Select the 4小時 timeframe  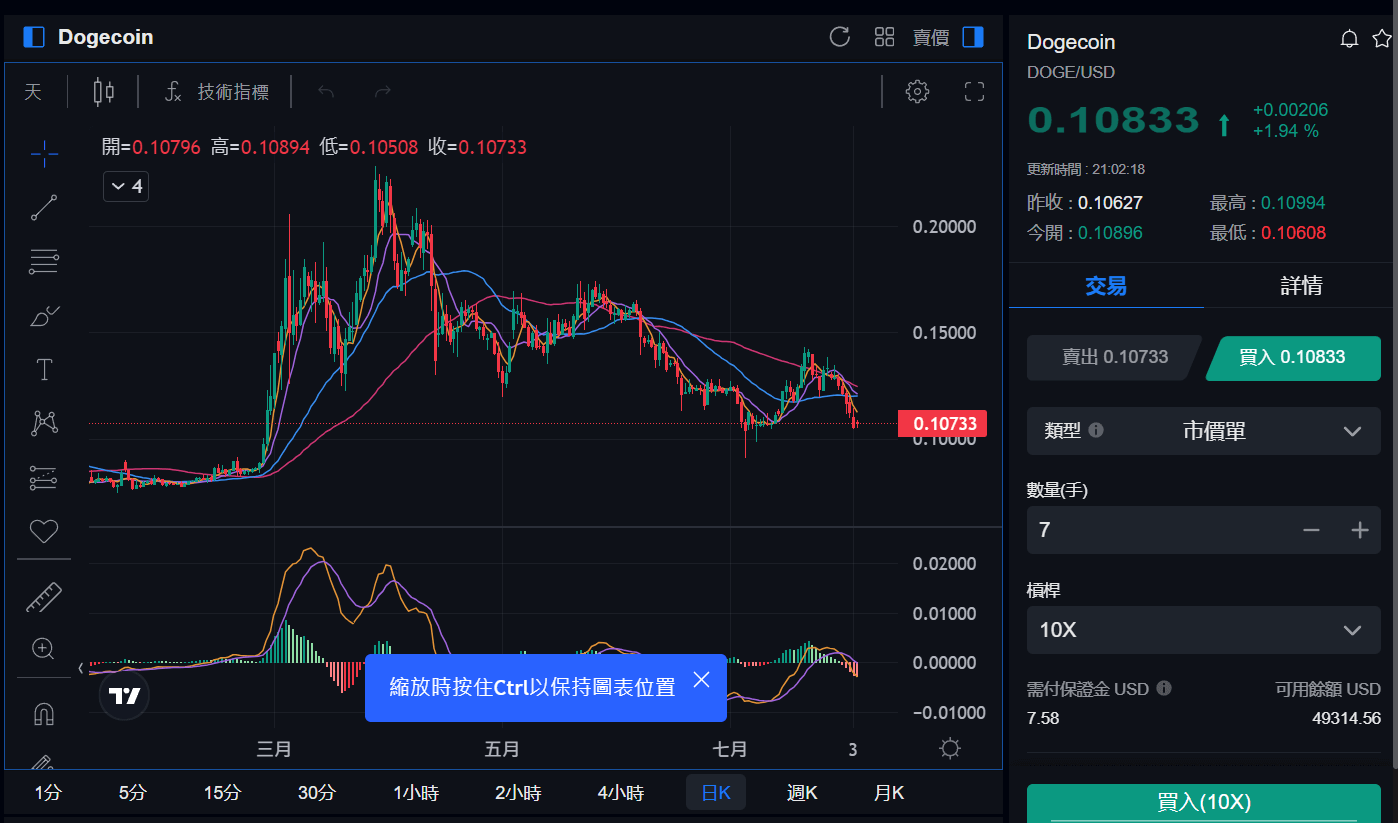[620, 793]
